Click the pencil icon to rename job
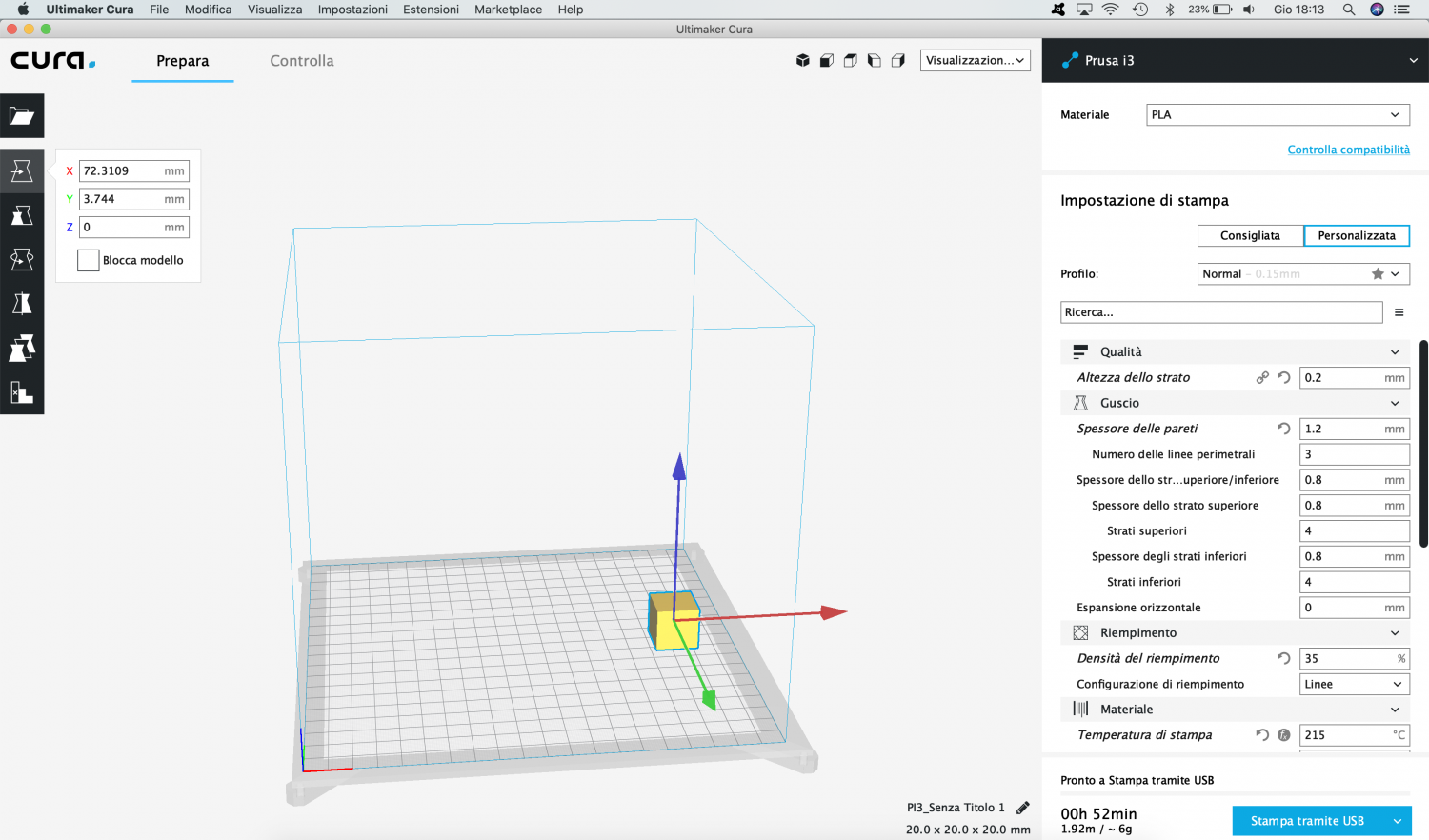Image resolution: width=1429 pixels, height=840 pixels. pyautogui.click(x=1023, y=808)
